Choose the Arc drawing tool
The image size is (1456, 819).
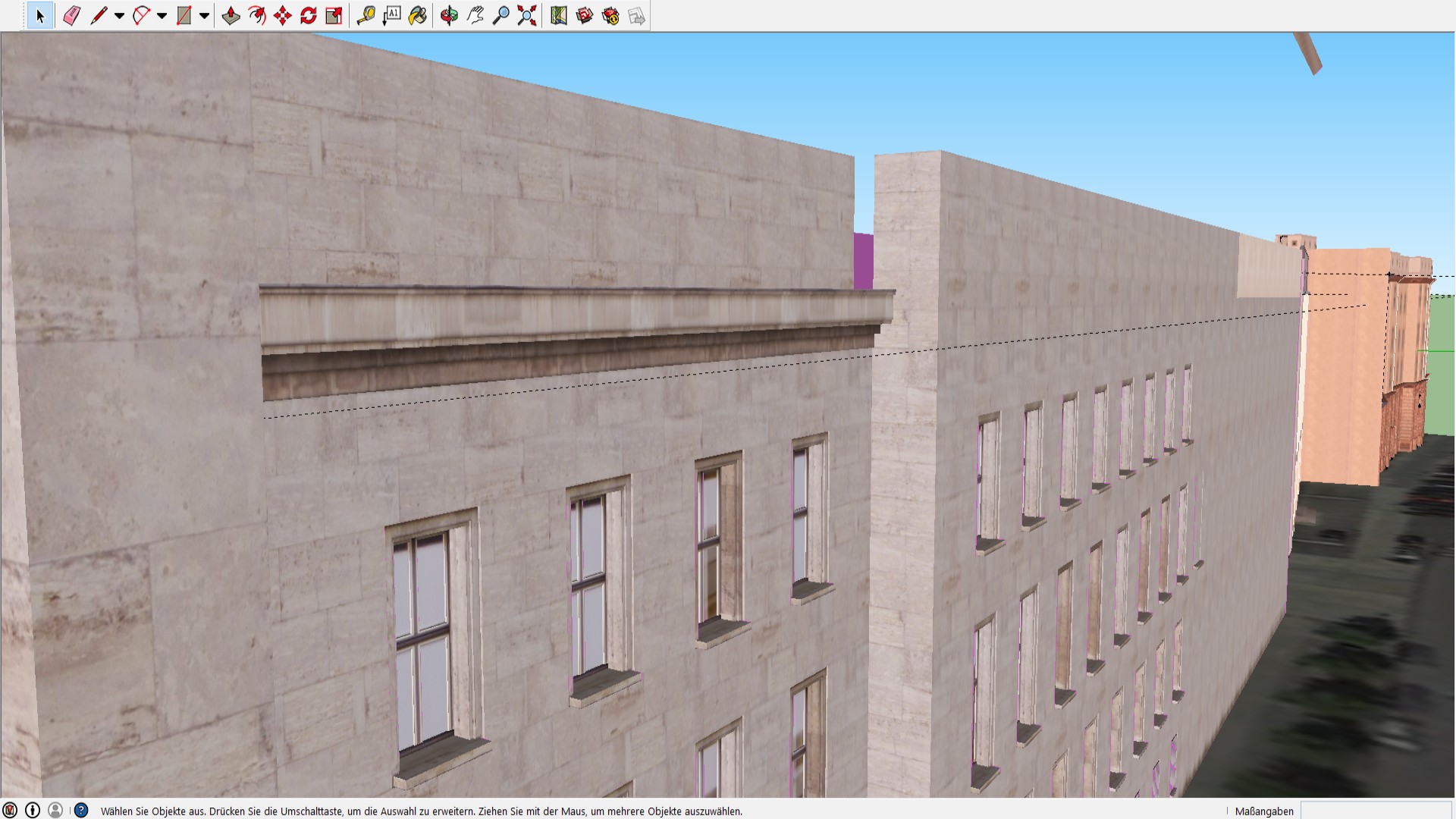[141, 16]
